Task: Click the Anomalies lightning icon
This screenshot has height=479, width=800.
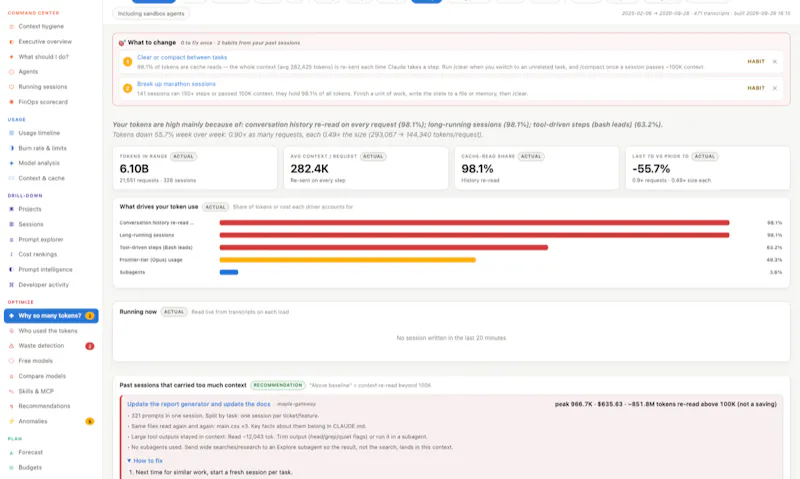Action: coord(11,421)
